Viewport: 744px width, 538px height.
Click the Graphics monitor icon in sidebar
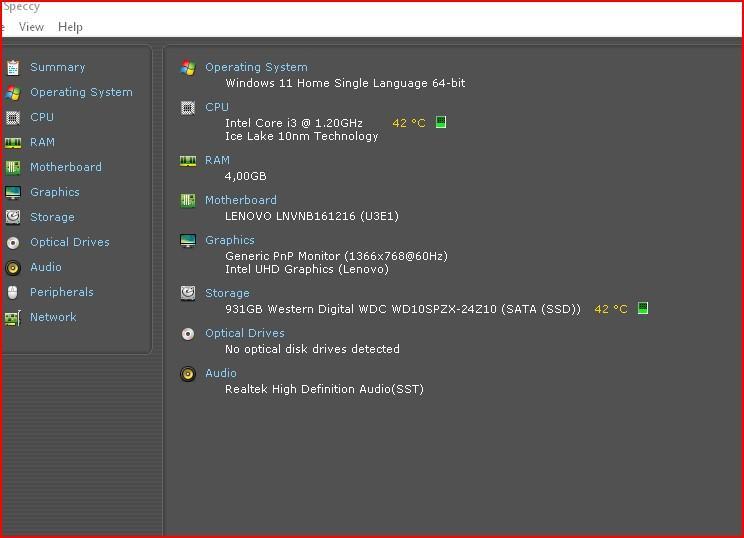click(13, 193)
